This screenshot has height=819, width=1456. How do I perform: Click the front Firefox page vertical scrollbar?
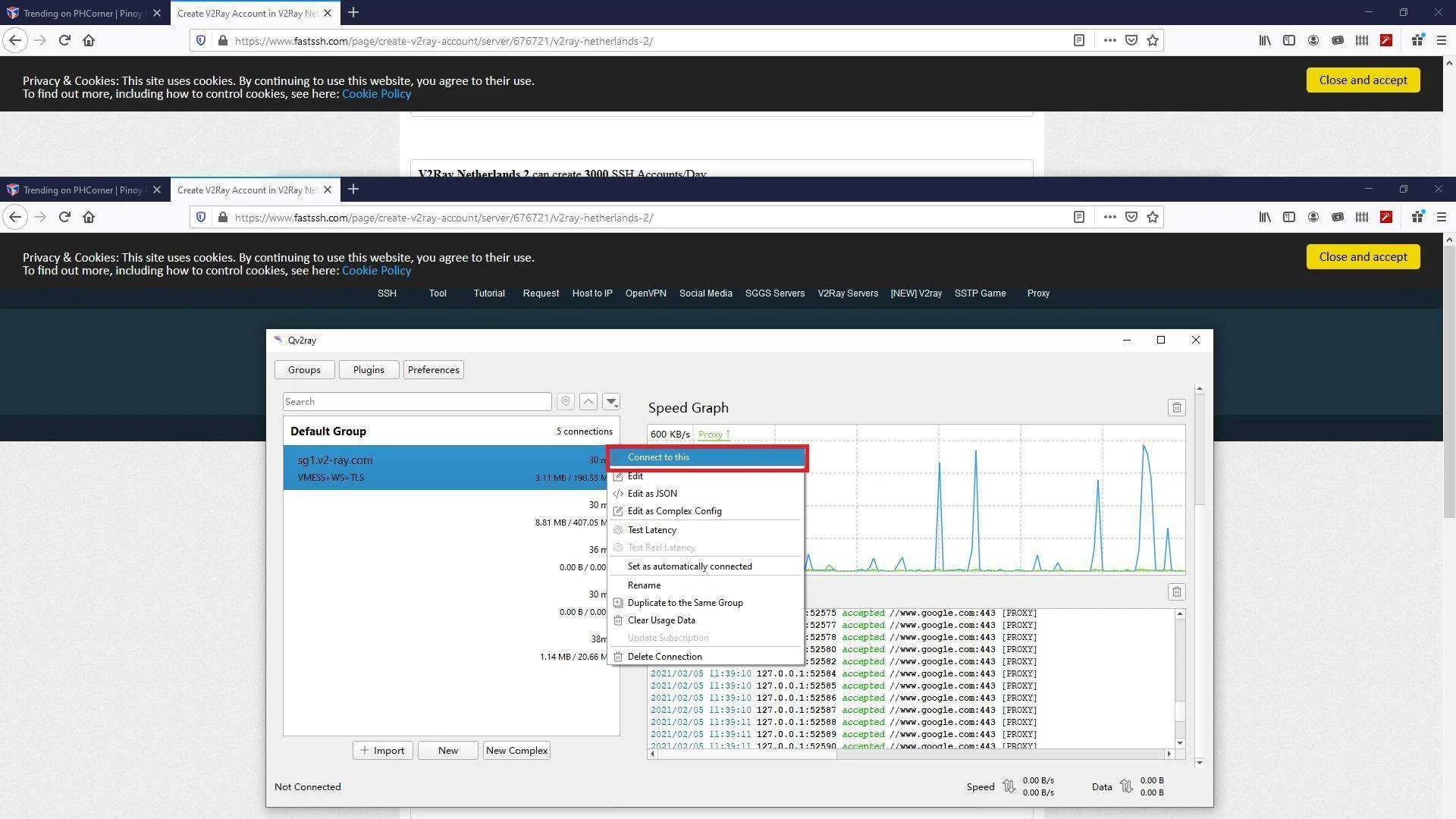[1449, 381]
